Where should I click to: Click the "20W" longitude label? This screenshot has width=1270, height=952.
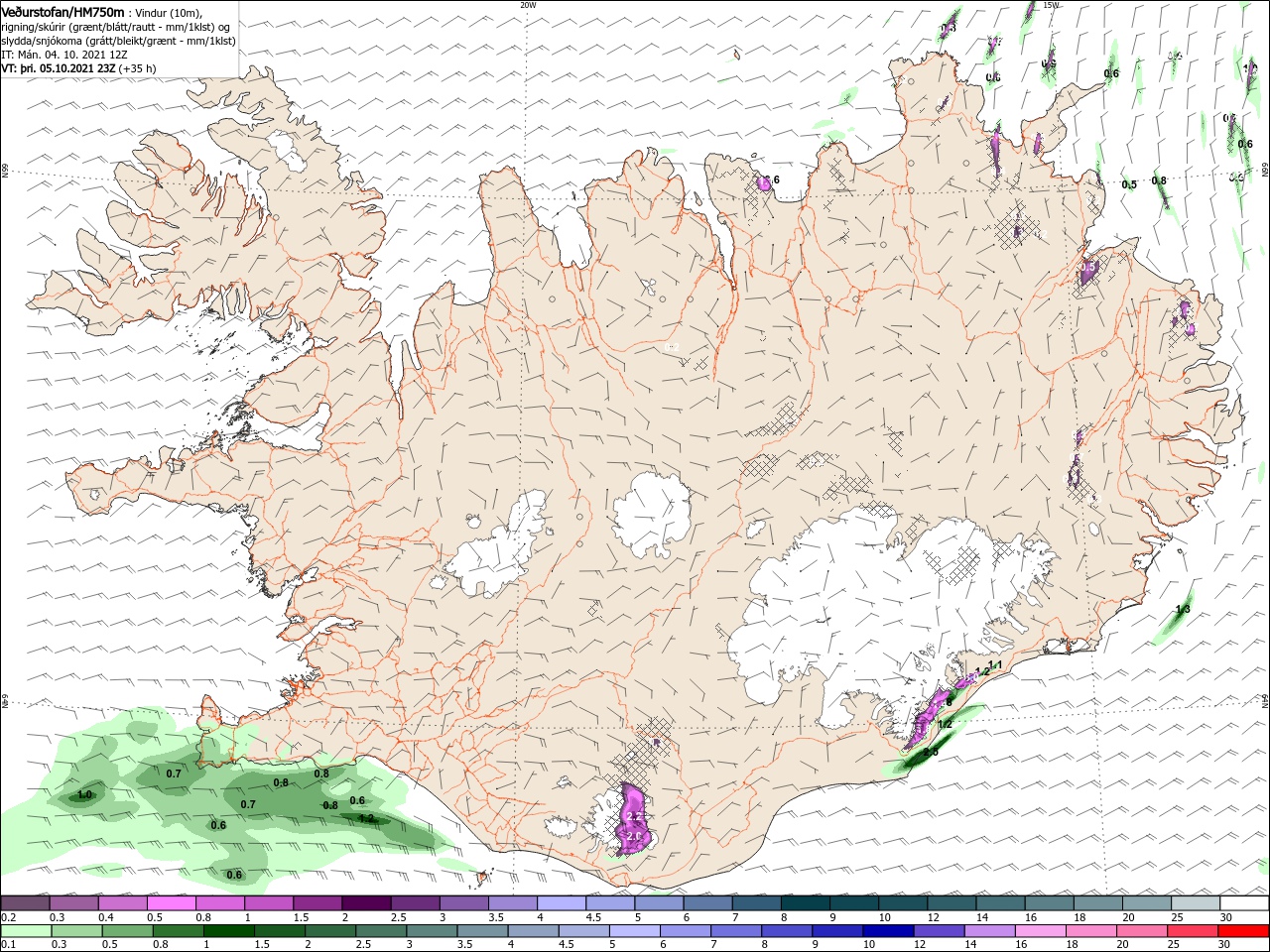tap(528, 4)
